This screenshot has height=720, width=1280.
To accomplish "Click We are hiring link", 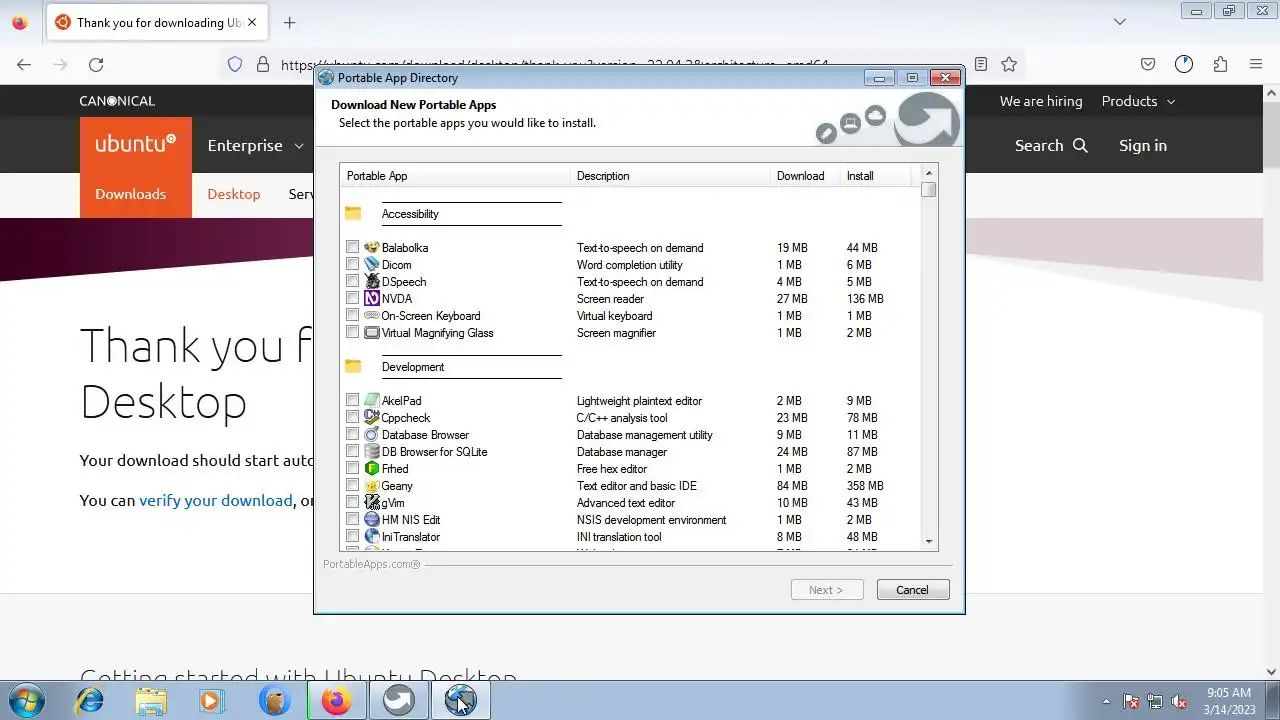I will [1041, 101].
